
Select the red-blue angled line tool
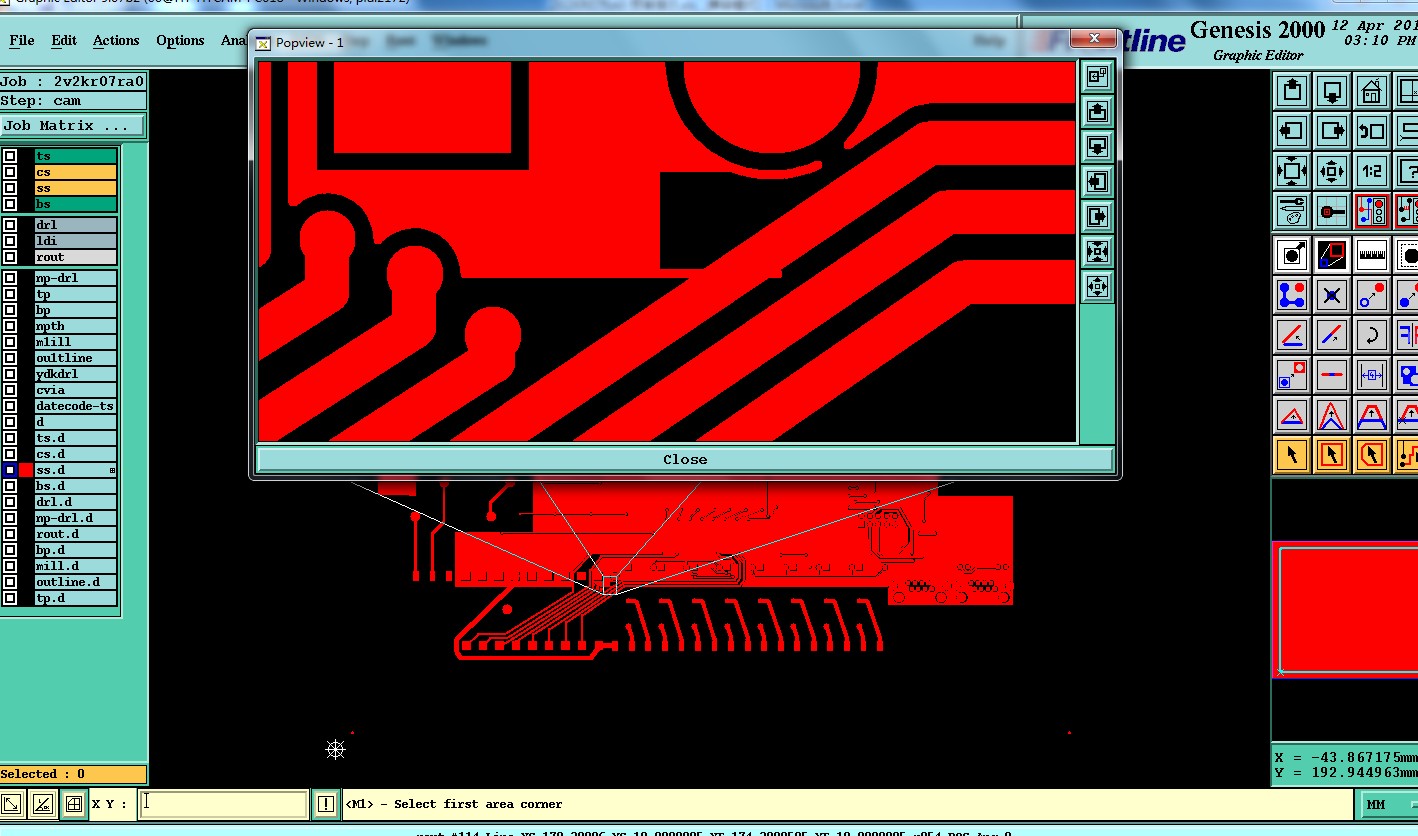pyautogui.click(x=1292, y=335)
